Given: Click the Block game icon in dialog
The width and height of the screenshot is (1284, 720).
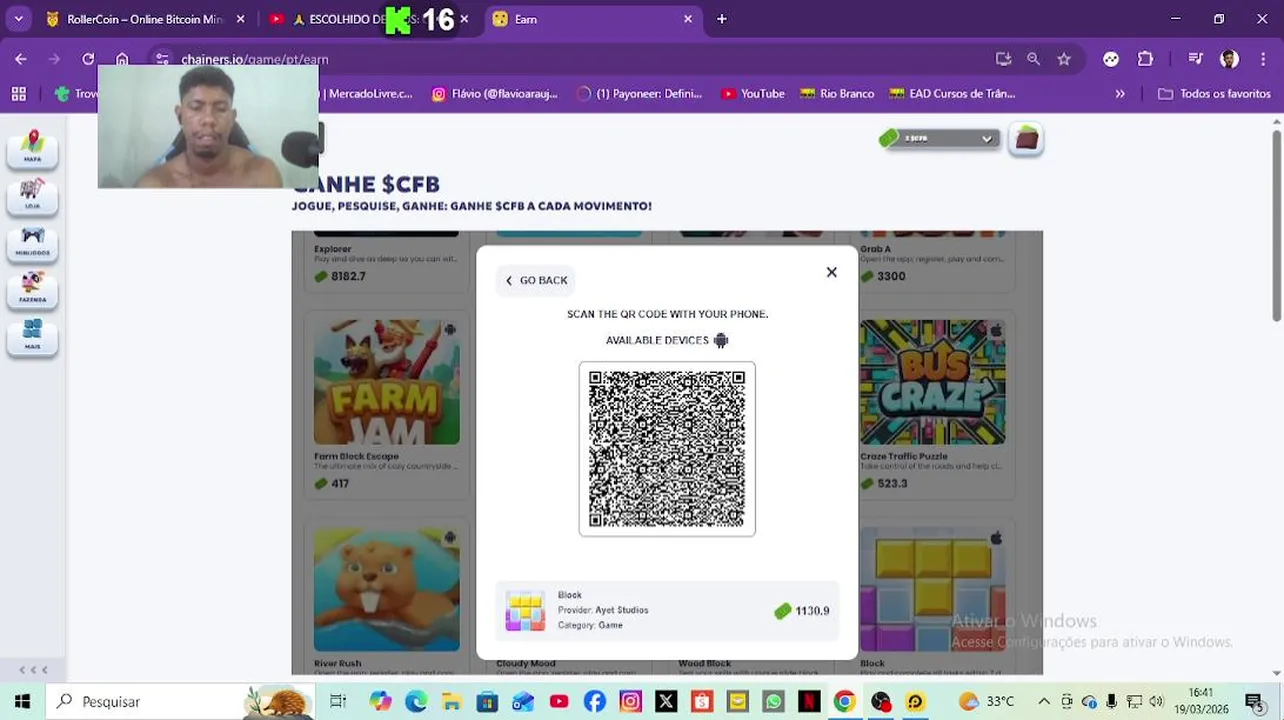Looking at the screenshot, I should pos(525,610).
